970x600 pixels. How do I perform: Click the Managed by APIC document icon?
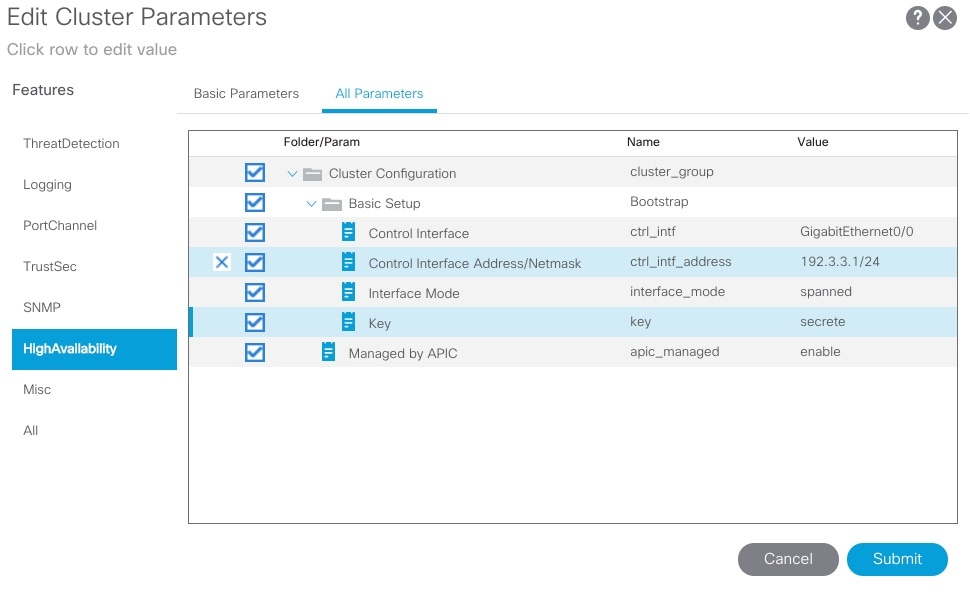coord(328,352)
